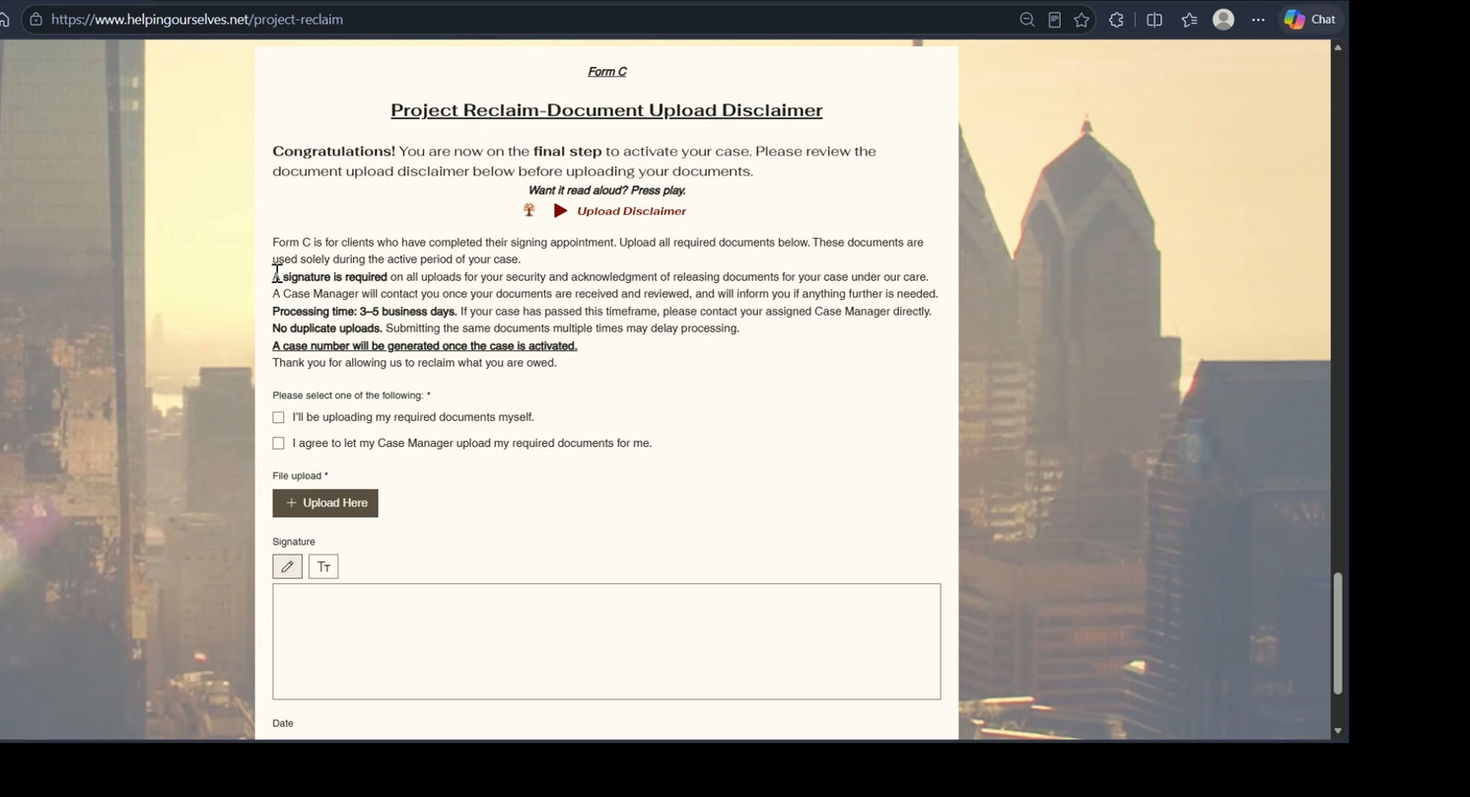The height and width of the screenshot is (797, 1470).
Task: Open the browser profile avatar
Action: click(1223, 20)
